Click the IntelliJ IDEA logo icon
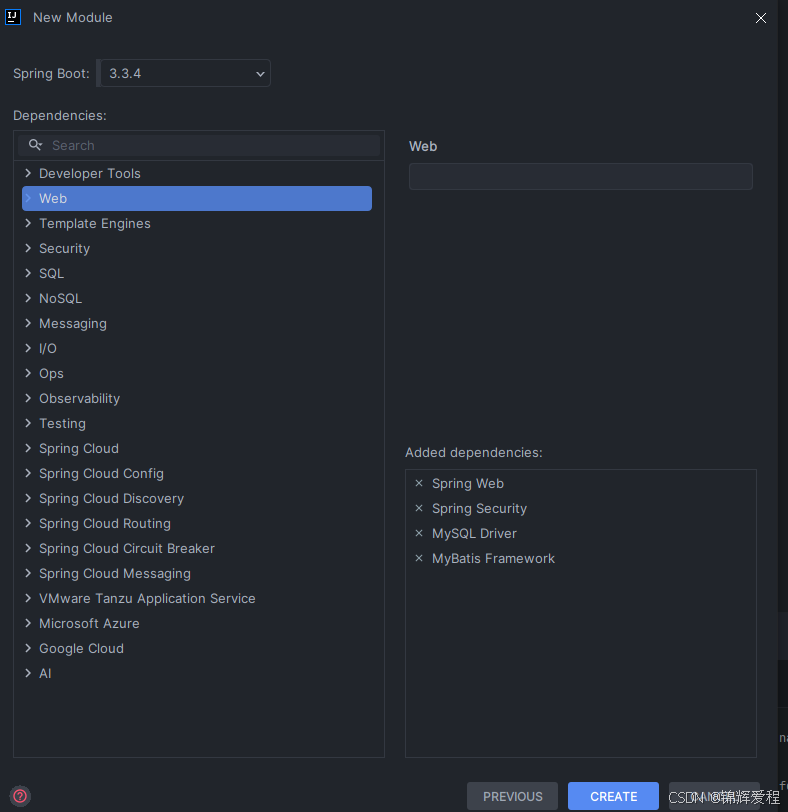The width and height of the screenshot is (788, 812). tap(13, 17)
